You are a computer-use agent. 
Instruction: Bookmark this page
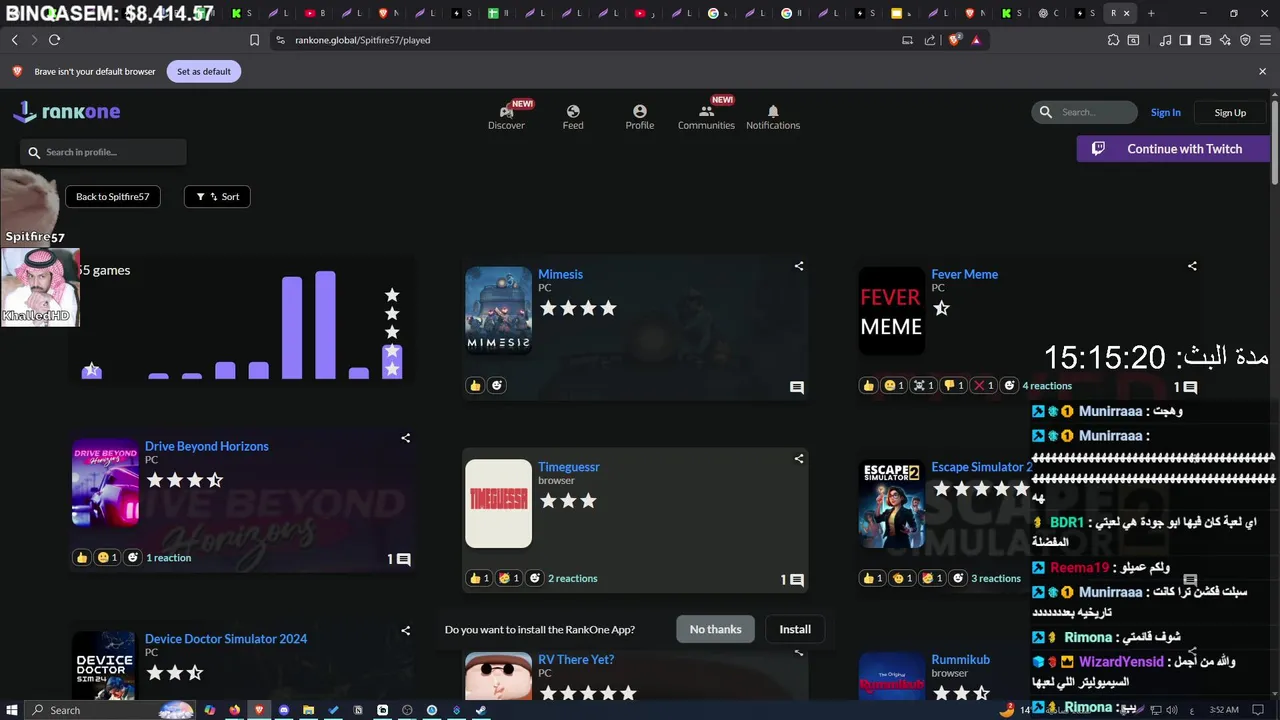[254, 40]
